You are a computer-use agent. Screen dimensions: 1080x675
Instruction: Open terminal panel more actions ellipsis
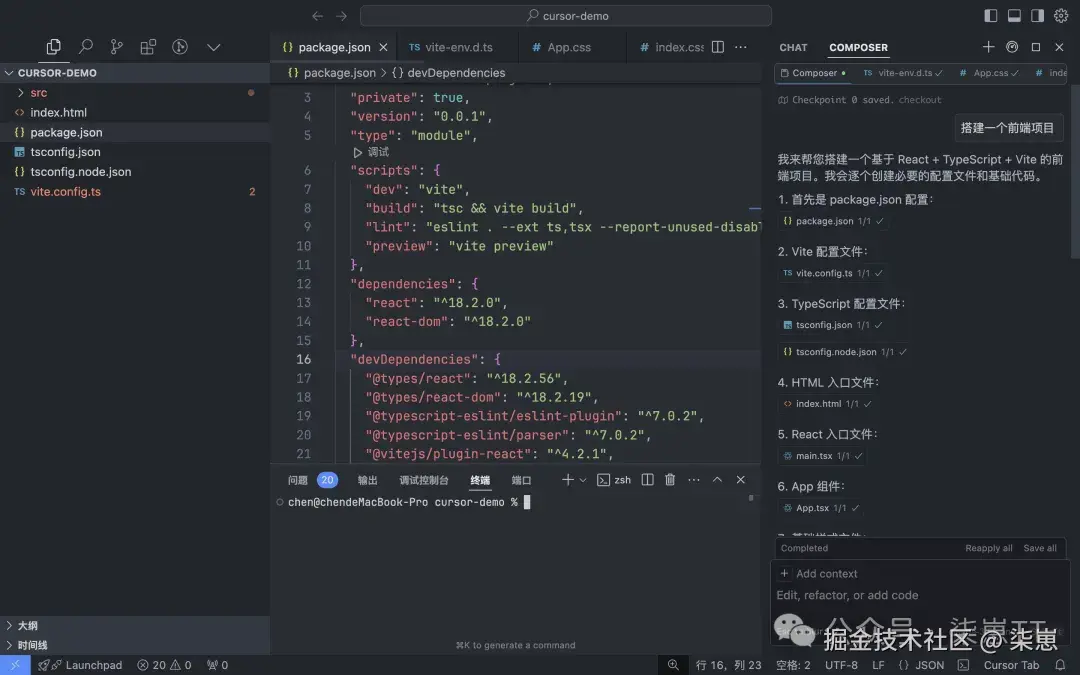click(694, 479)
